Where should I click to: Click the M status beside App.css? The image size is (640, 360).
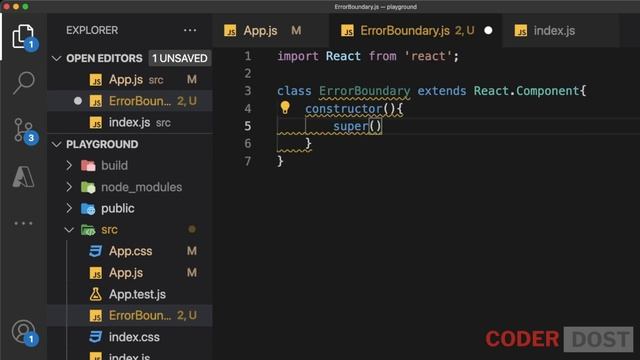pyautogui.click(x=192, y=251)
